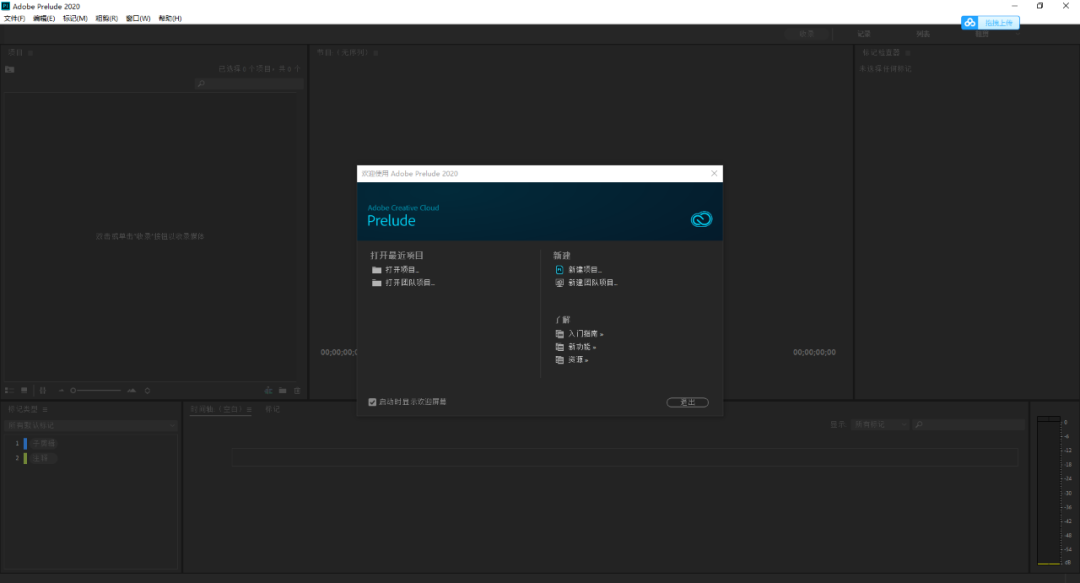The width and height of the screenshot is (1080, 583).
Task: Create a team project via 新建团队项目
Action: pyautogui.click(x=592, y=283)
